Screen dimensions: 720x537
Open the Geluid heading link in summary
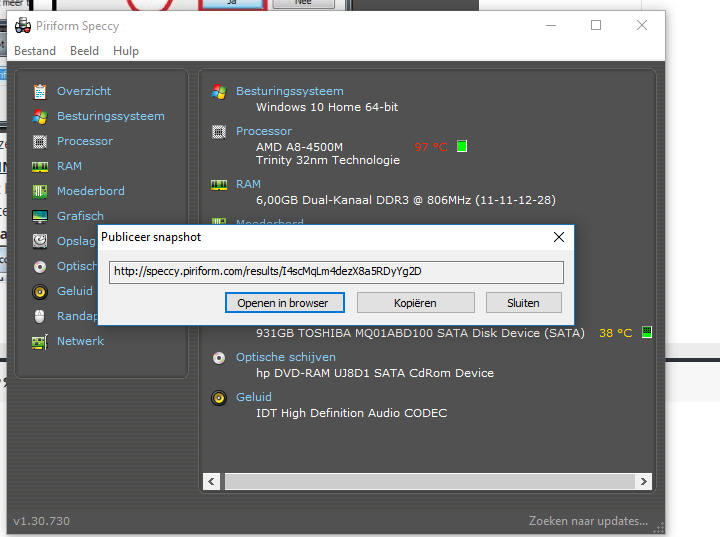pos(253,397)
